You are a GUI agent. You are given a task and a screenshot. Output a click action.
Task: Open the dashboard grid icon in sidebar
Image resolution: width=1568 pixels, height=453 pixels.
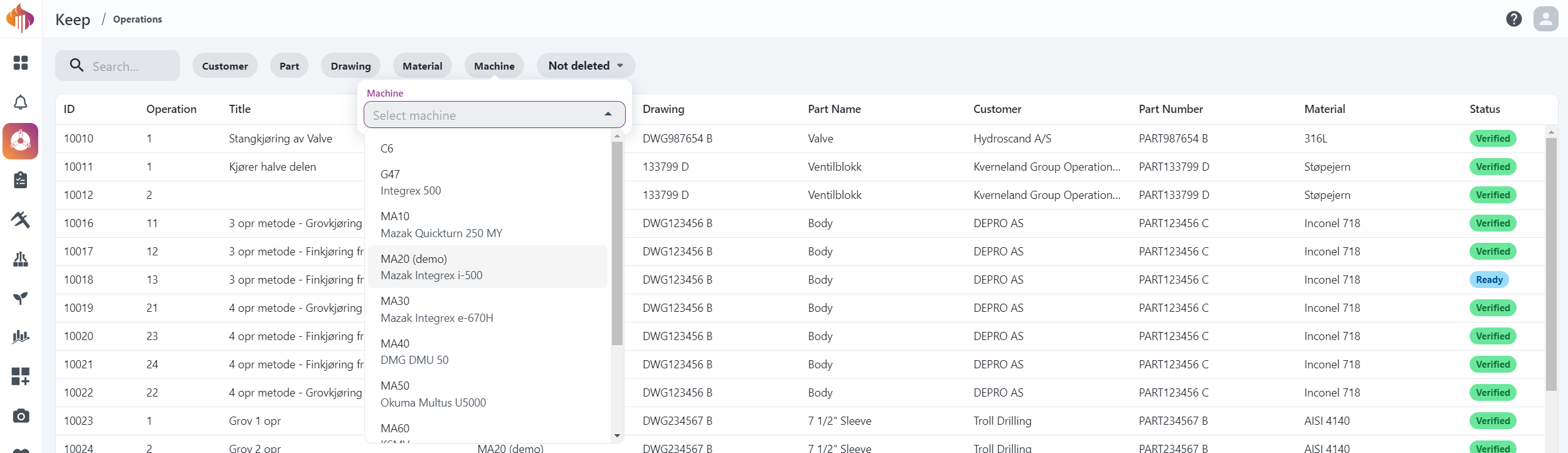pos(21,63)
